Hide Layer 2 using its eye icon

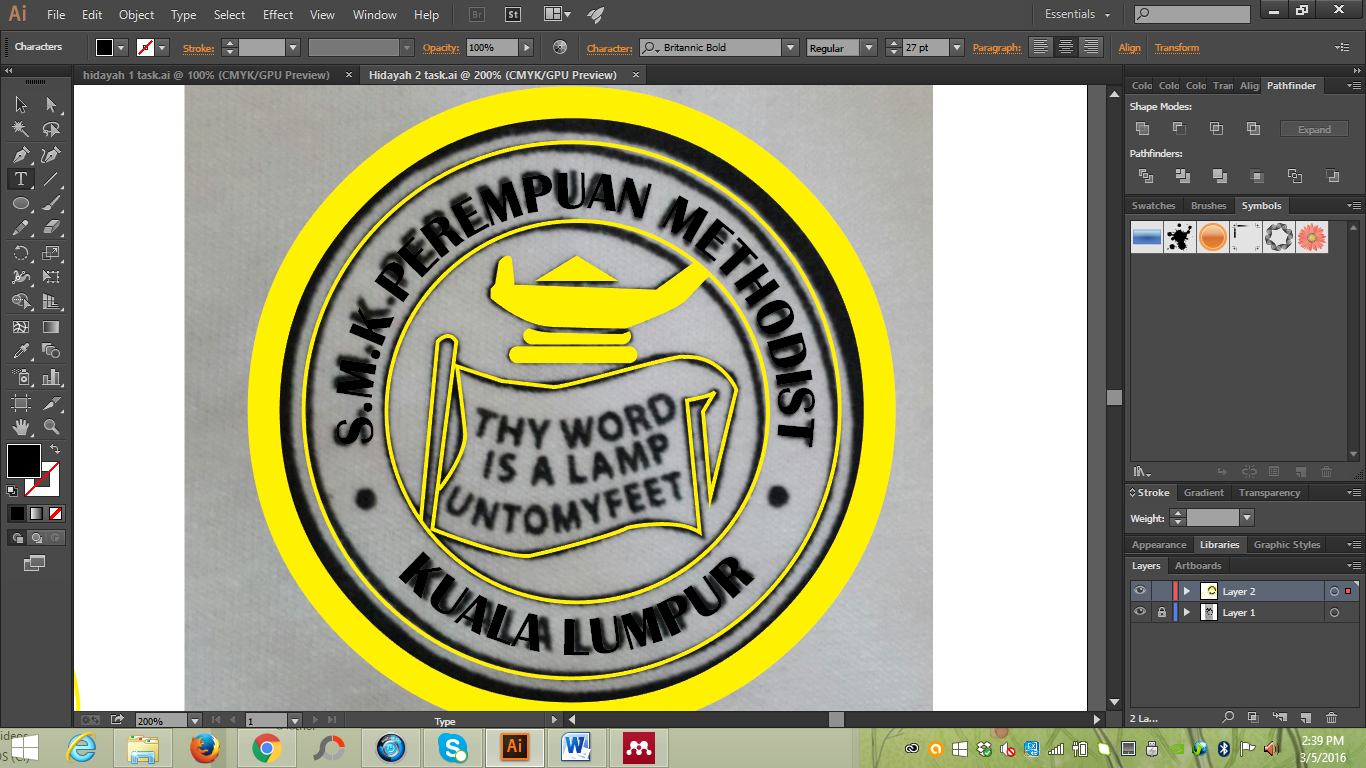[x=1140, y=591]
